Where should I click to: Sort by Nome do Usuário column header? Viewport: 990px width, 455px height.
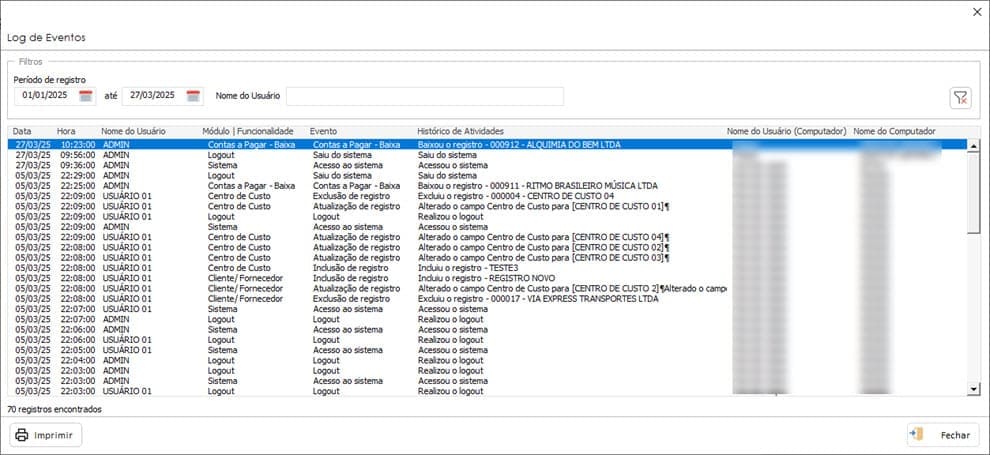point(133,131)
